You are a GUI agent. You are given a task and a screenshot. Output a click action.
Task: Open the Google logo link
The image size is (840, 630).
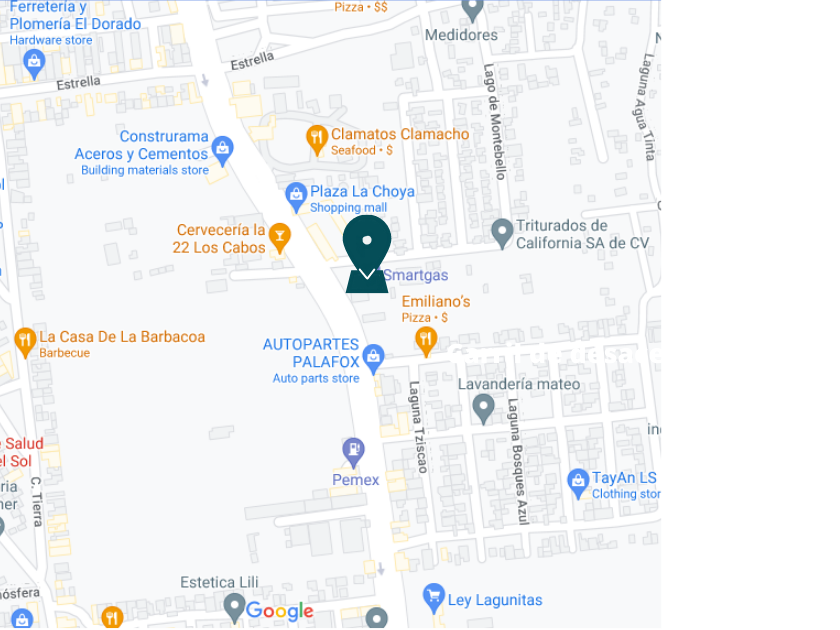tap(280, 611)
